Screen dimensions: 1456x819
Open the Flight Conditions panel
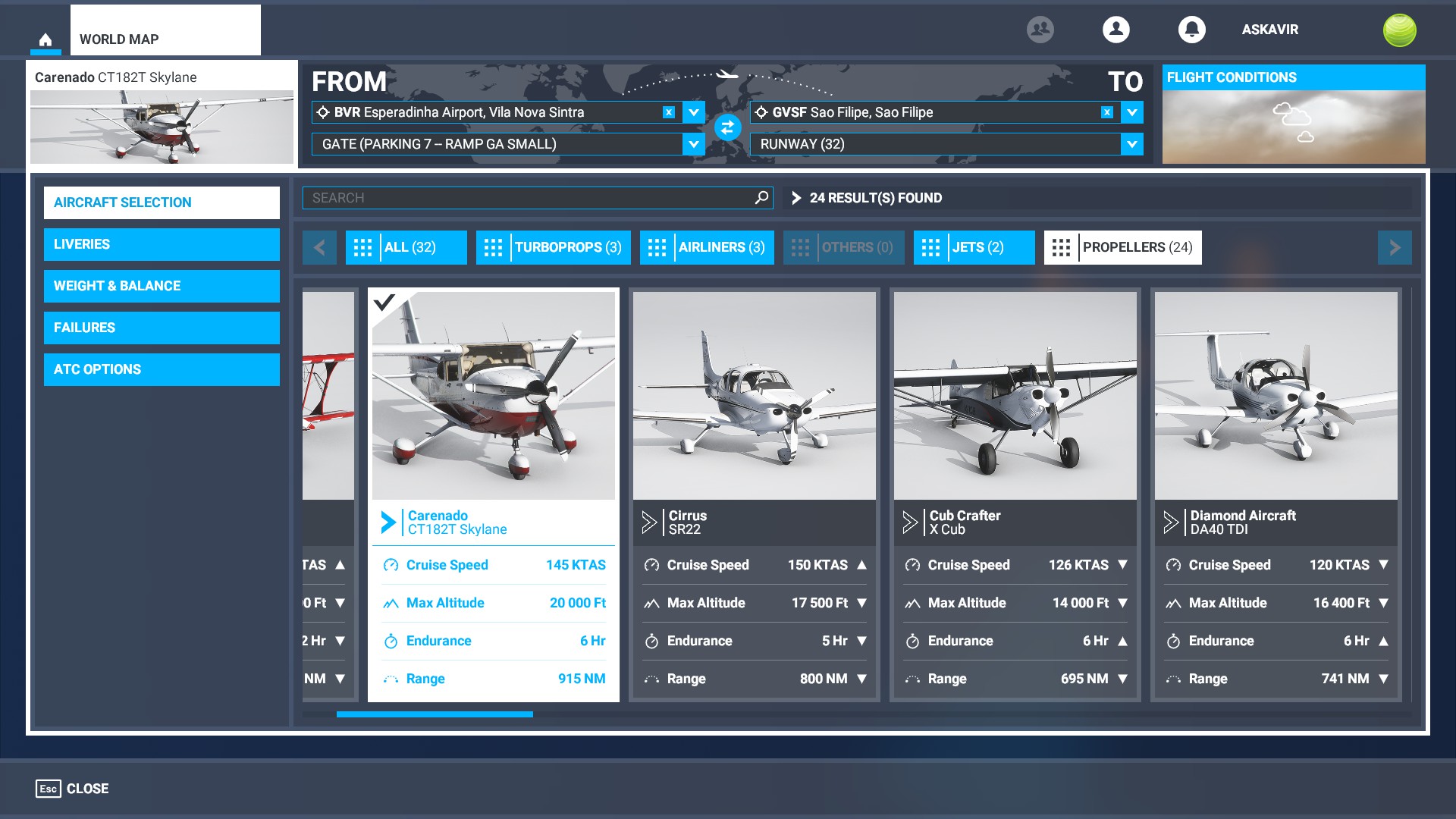coord(1294,114)
